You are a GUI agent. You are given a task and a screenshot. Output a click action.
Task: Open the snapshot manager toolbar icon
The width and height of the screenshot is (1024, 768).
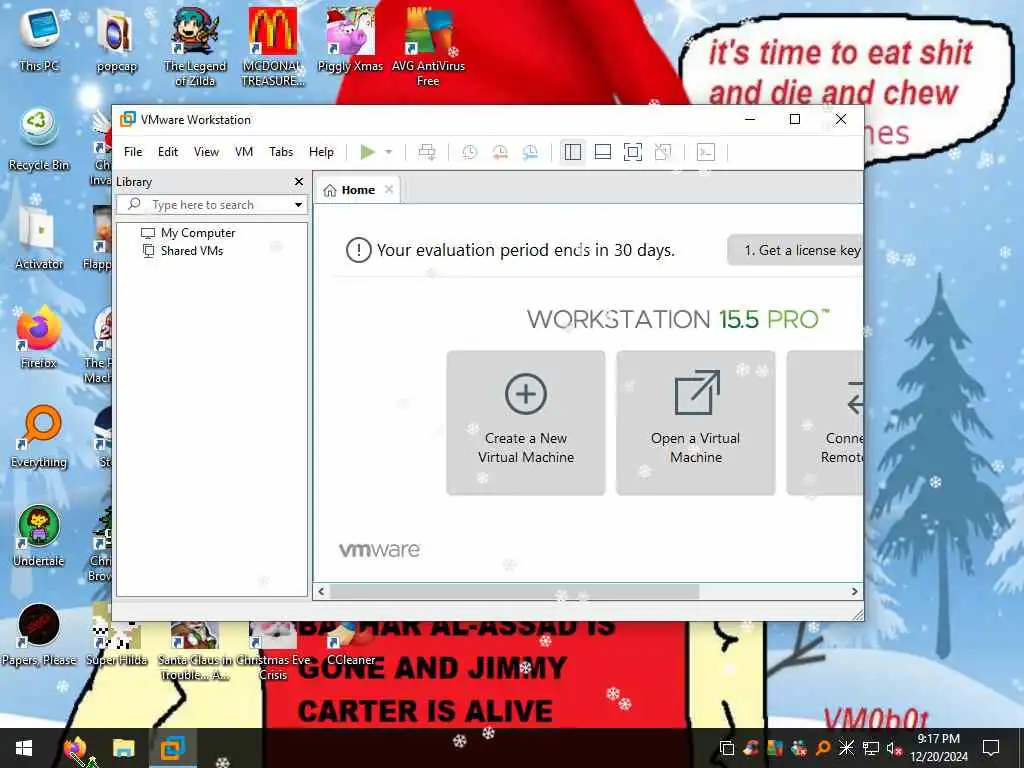coord(530,152)
